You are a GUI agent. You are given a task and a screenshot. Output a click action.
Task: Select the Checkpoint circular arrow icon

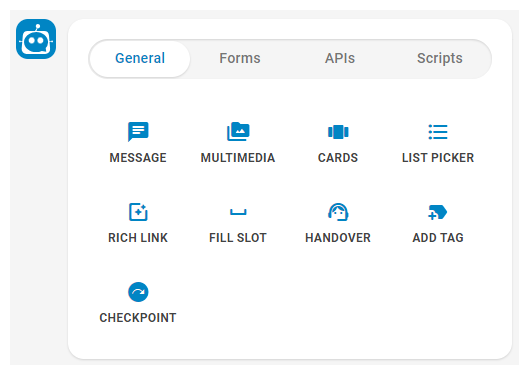(x=138, y=292)
